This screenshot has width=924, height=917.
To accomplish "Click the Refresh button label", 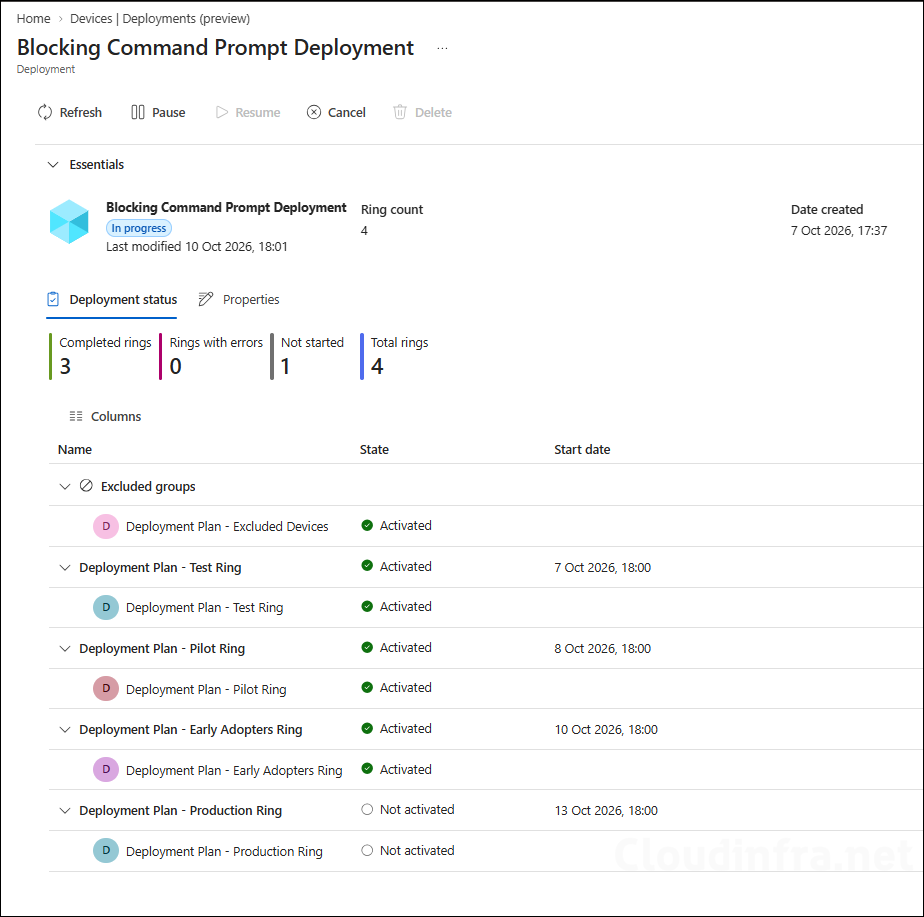I will [x=81, y=112].
